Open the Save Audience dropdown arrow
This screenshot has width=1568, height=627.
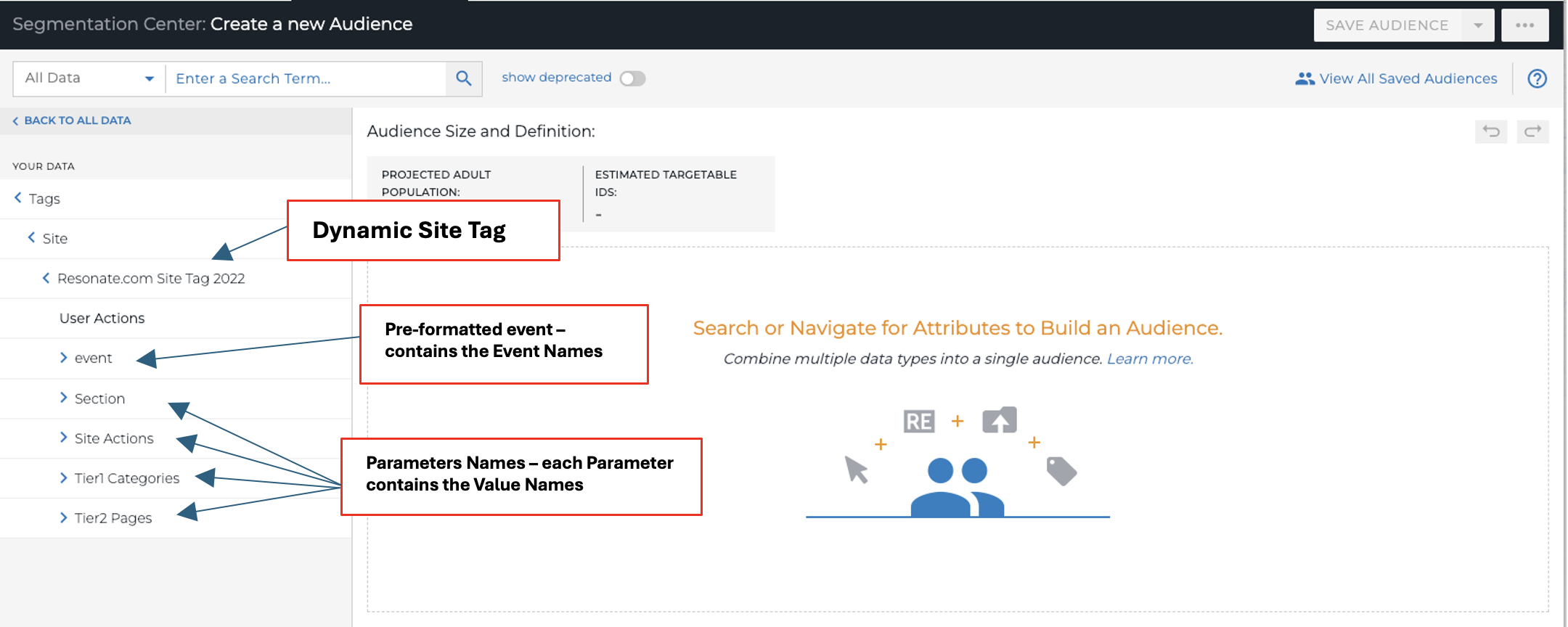1478,25
